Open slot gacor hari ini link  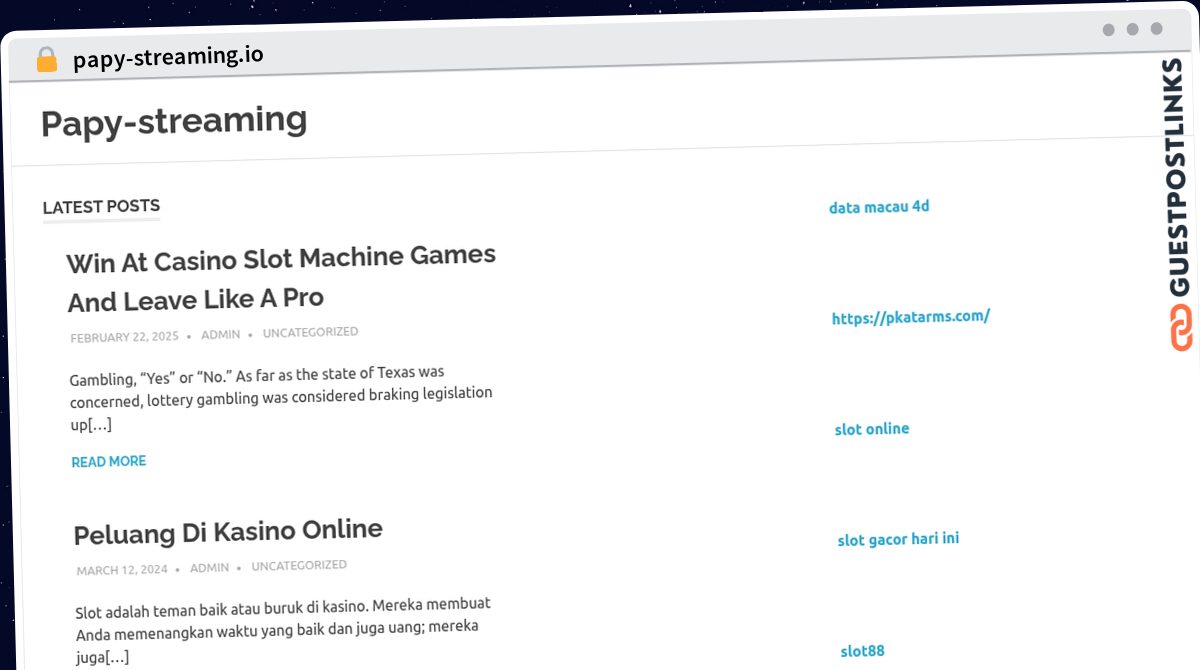point(898,539)
